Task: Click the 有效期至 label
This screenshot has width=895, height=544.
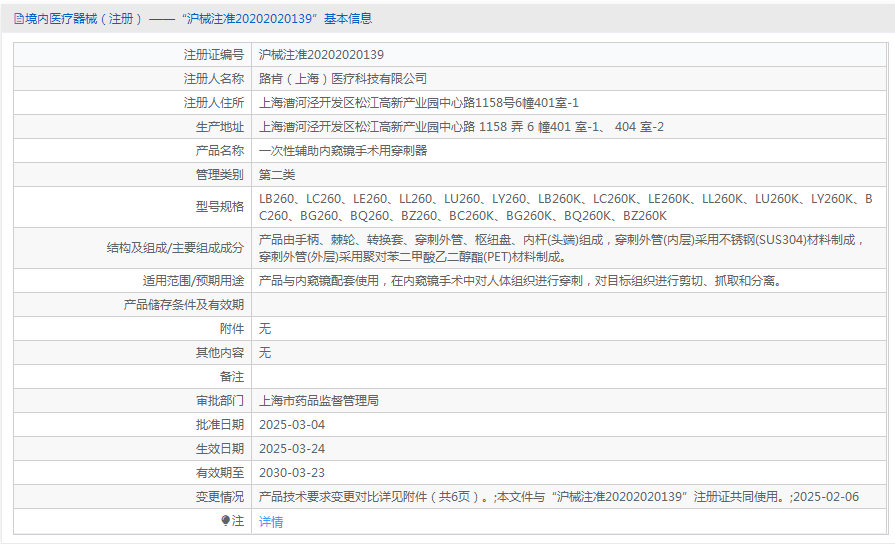Action: (220, 473)
